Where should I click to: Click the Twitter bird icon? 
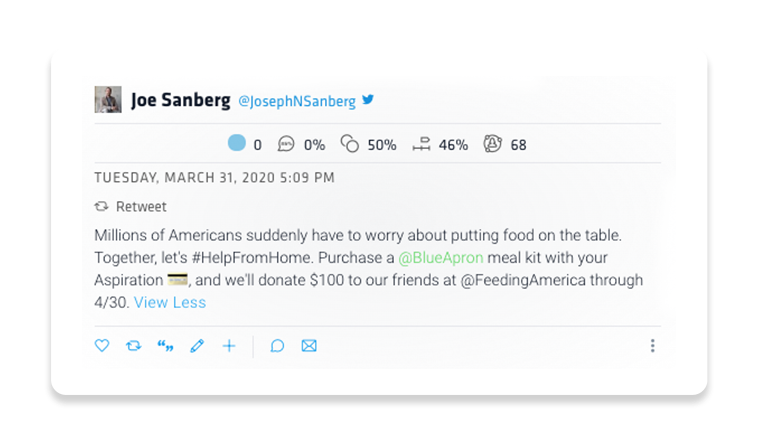368,100
